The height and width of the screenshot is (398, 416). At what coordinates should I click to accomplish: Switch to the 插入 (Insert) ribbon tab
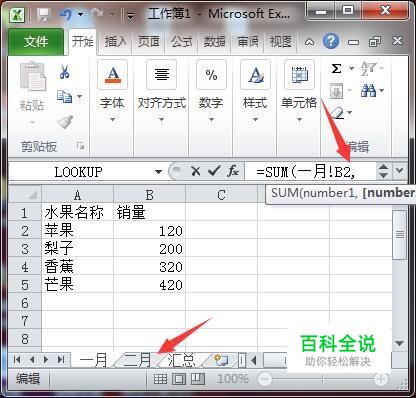click(x=115, y=42)
